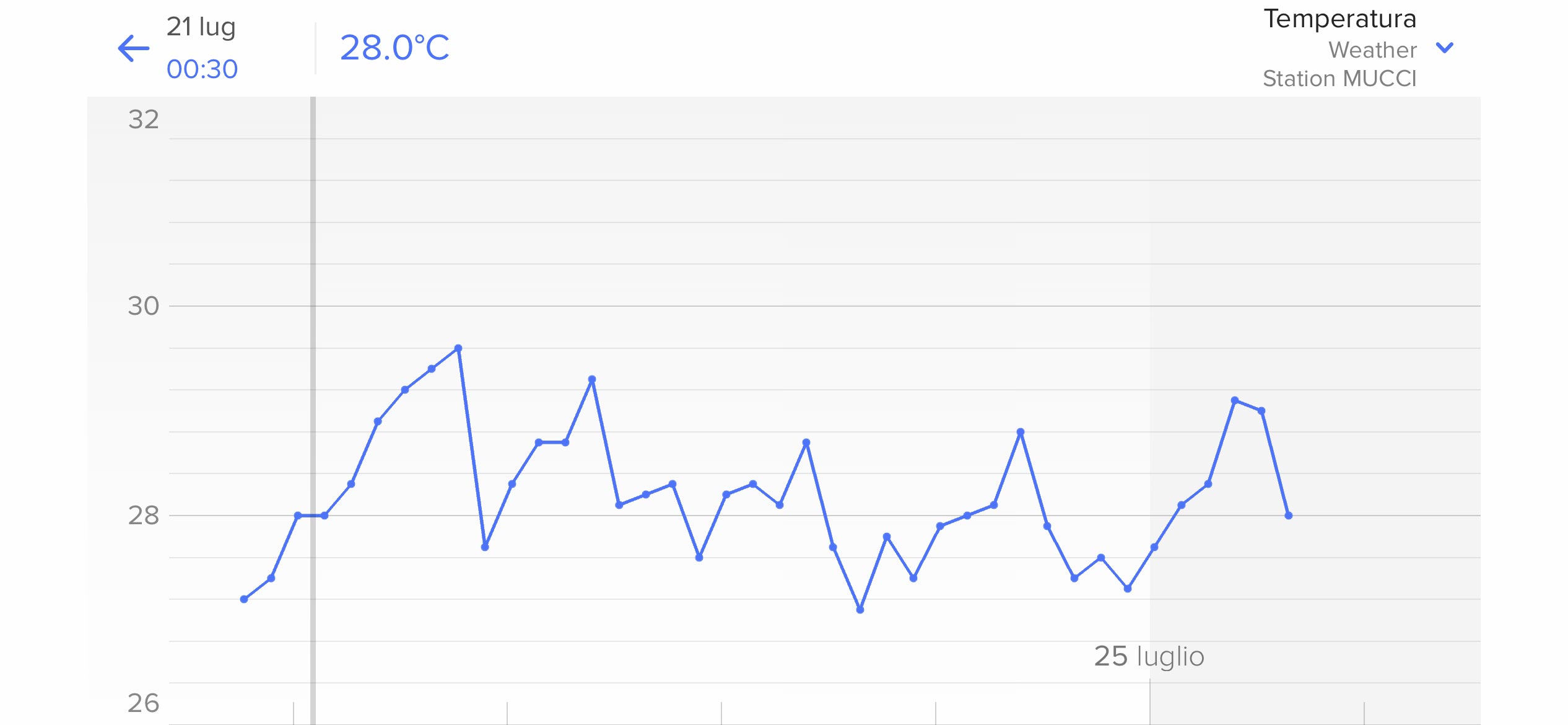1568x725 pixels.
Task: Click the 30 label on the y-axis
Action: (x=144, y=306)
